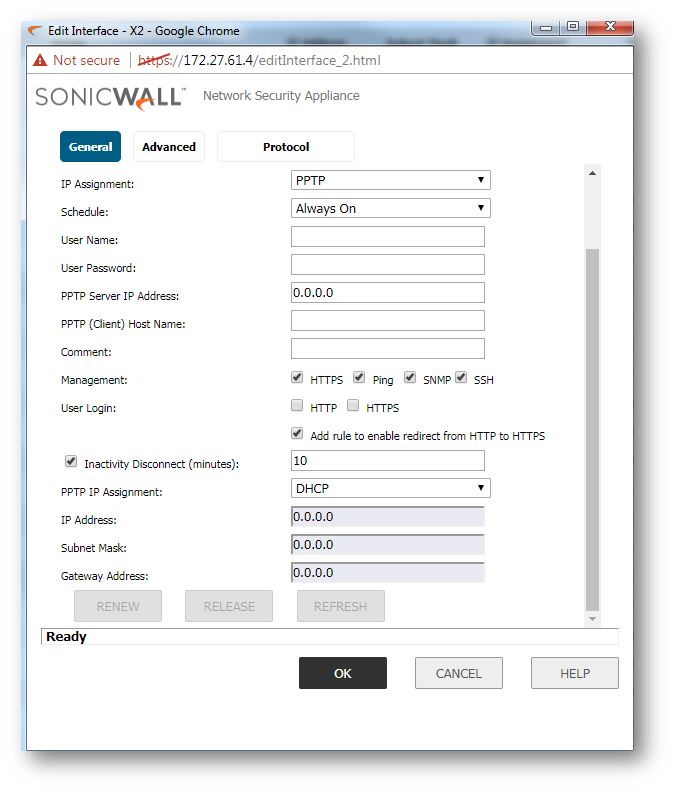The width and height of the screenshot is (676, 793).
Task: Toggle HTTP to HTTPS redirect rule checkbox
Action: (x=297, y=434)
